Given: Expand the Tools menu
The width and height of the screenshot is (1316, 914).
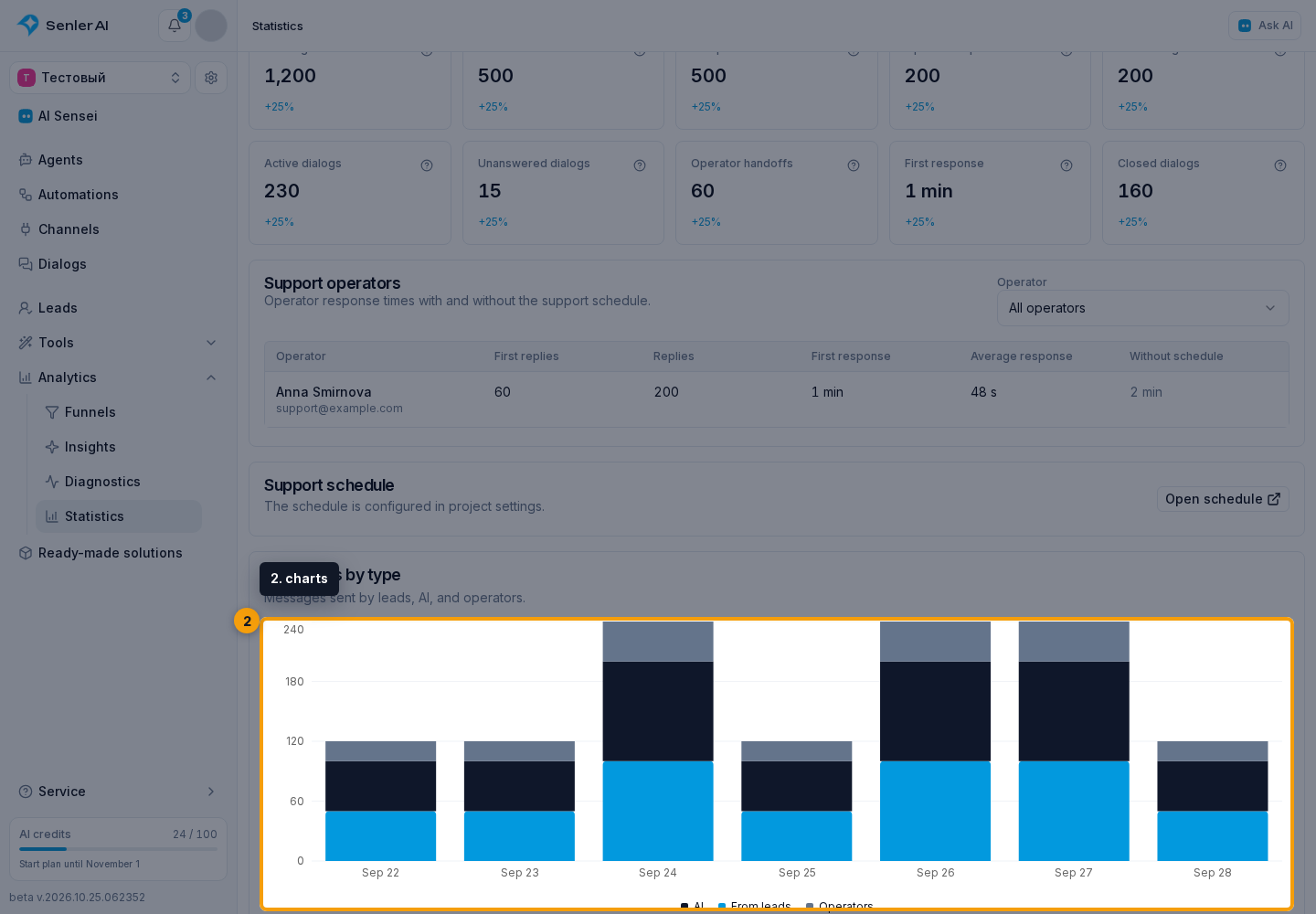Looking at the screenshot, I should pos(118,343).
